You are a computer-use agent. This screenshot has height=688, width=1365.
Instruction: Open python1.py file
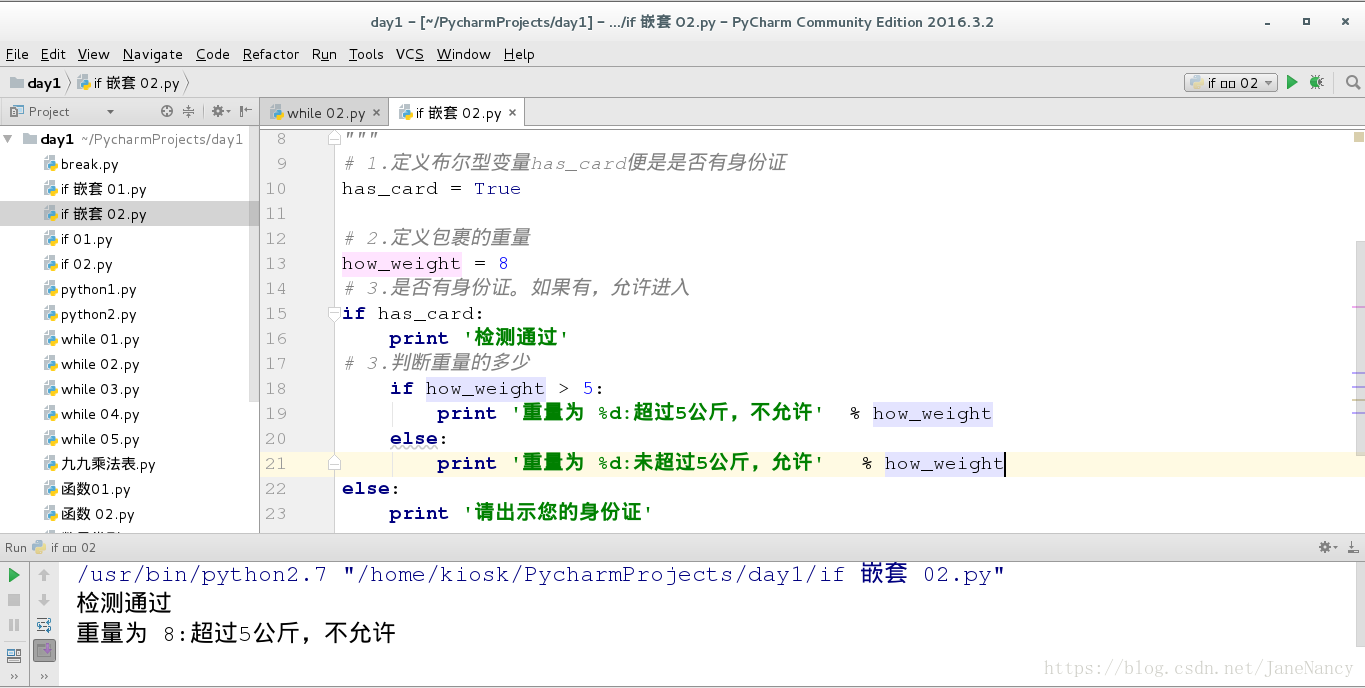pyautogui.click(x=98, y=289)
